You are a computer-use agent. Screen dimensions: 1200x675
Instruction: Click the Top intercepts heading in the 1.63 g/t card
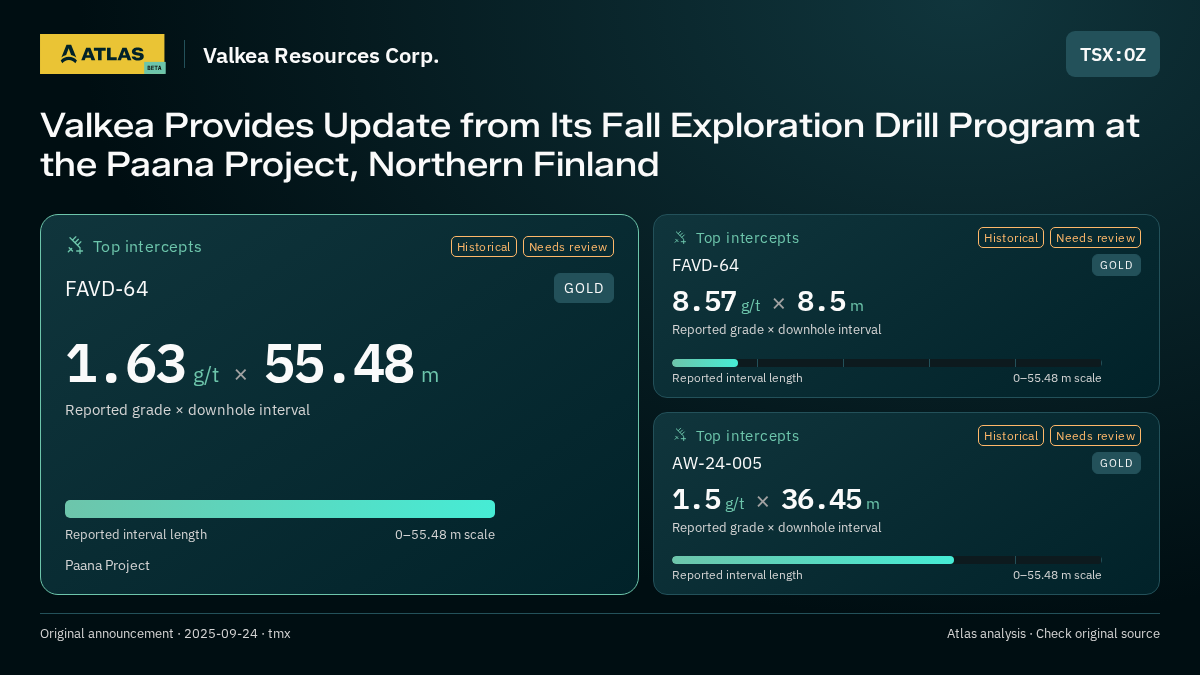(x=147, y=246)
